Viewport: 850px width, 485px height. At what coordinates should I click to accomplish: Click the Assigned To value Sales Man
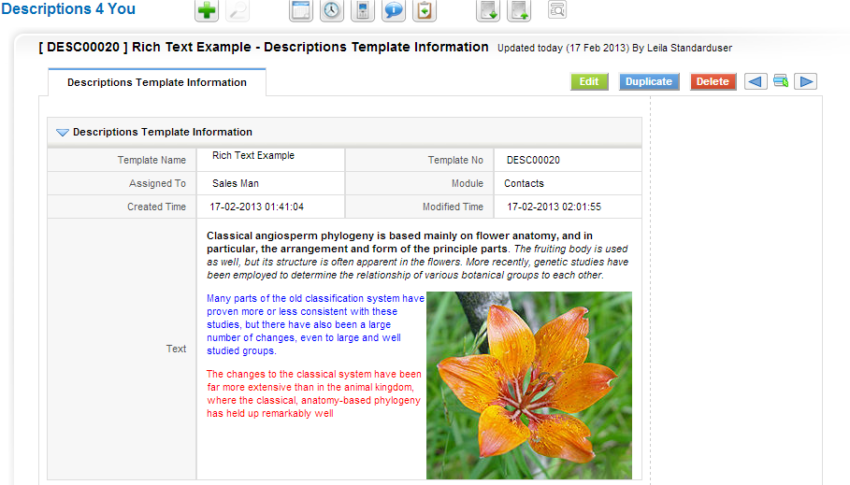tap(235, 184)
